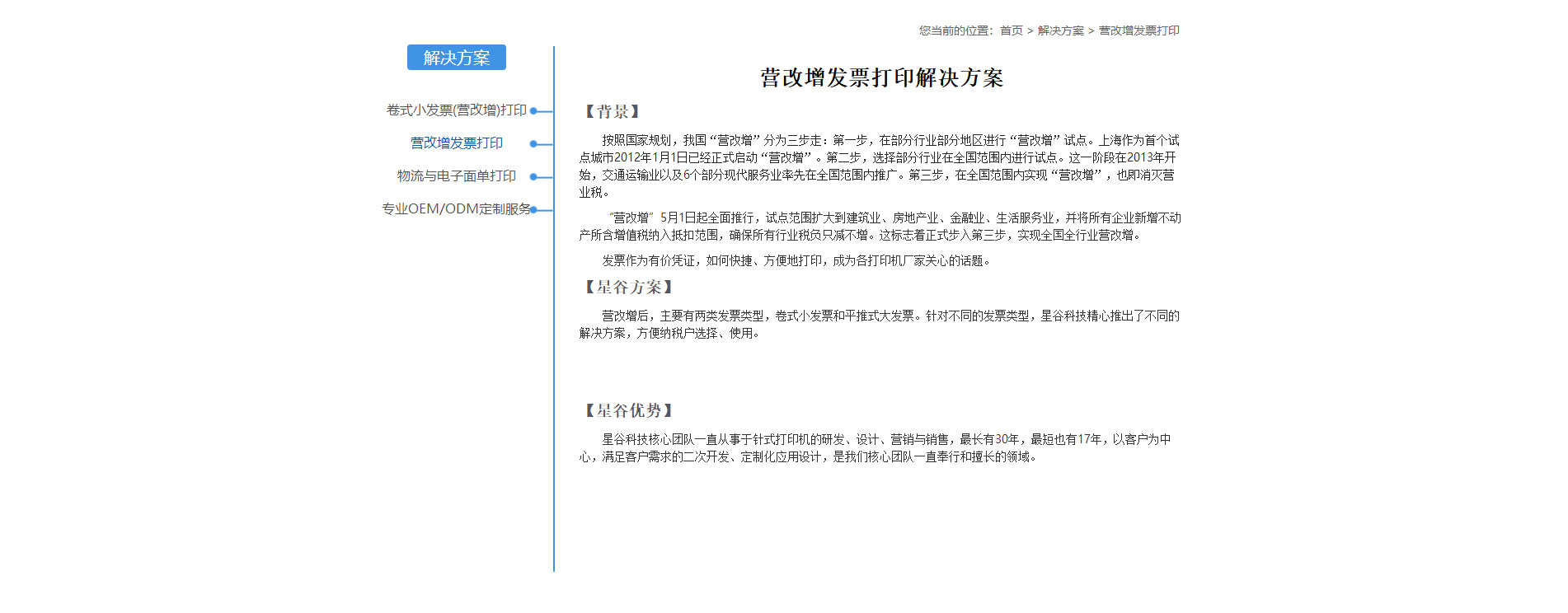
Task: Click the paragraph starting with 发票作为有价凭证
Action: pos(796,261)
